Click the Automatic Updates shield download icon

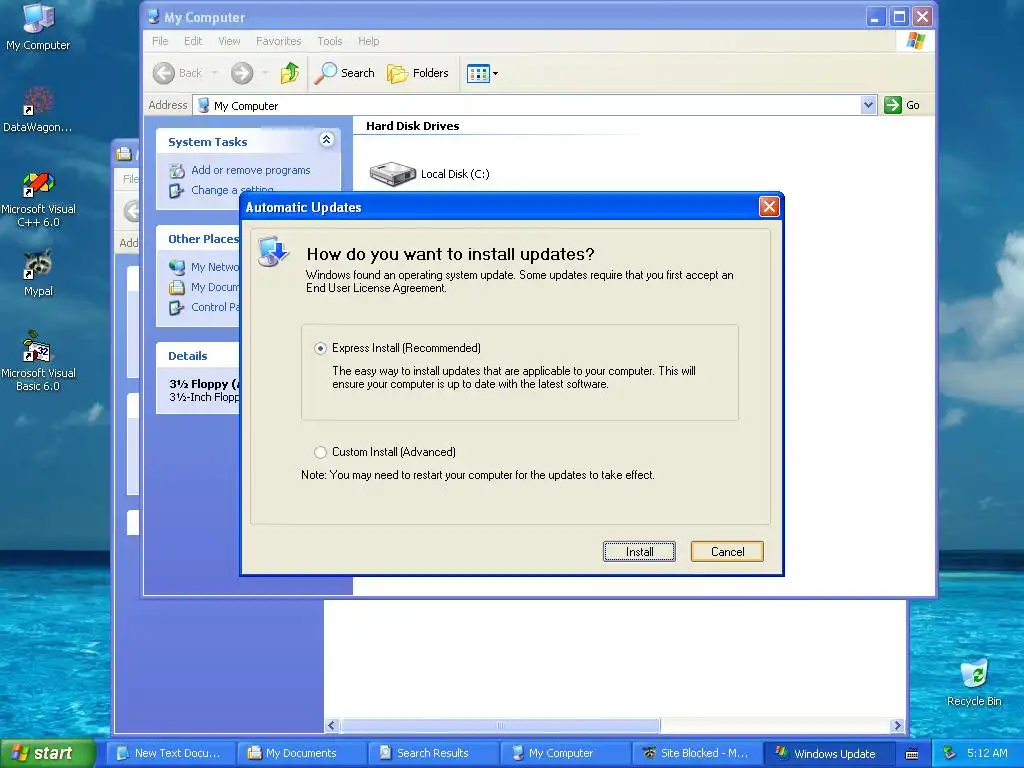(273, 251)
